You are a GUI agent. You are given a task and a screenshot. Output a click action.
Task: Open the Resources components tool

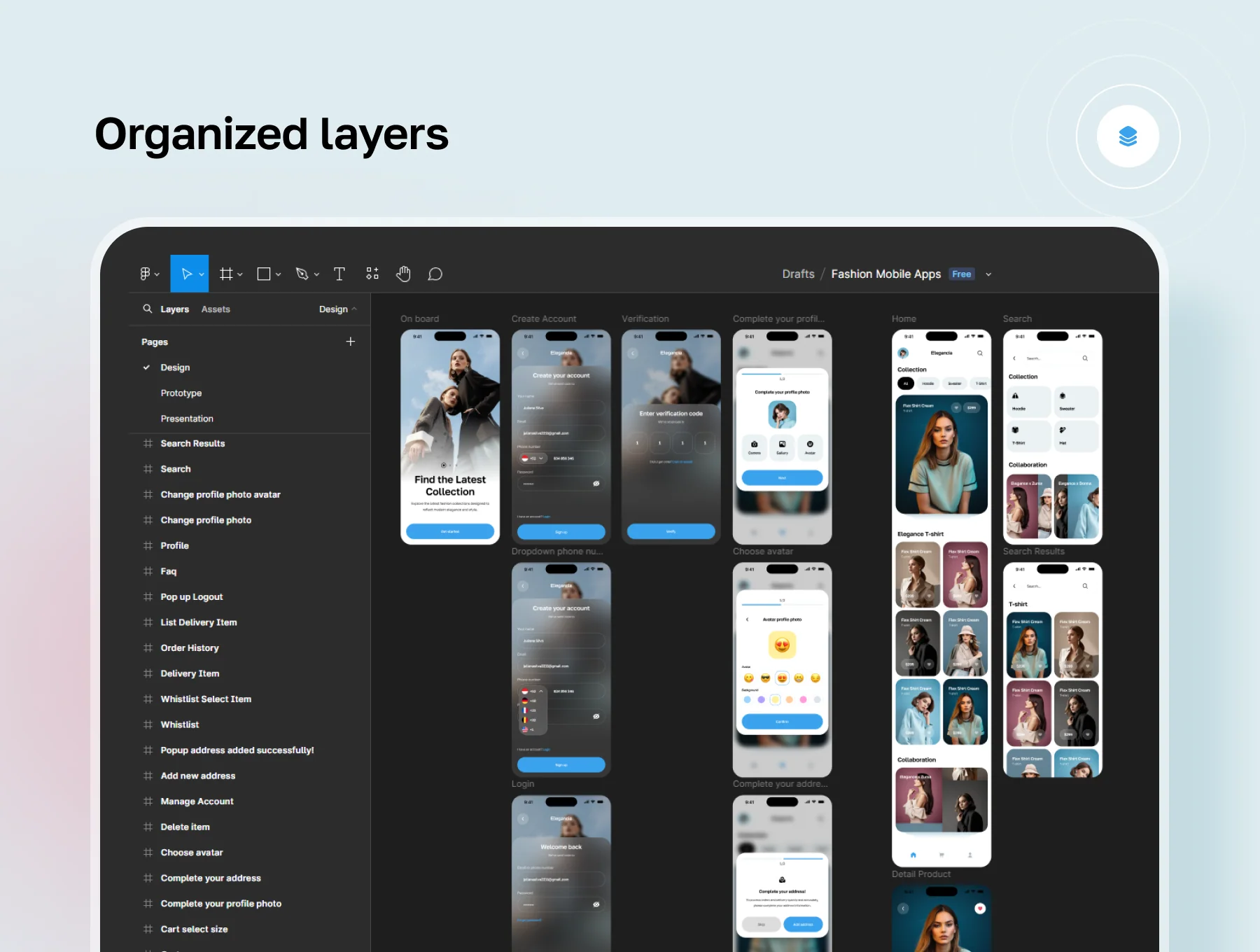(372, 274)
